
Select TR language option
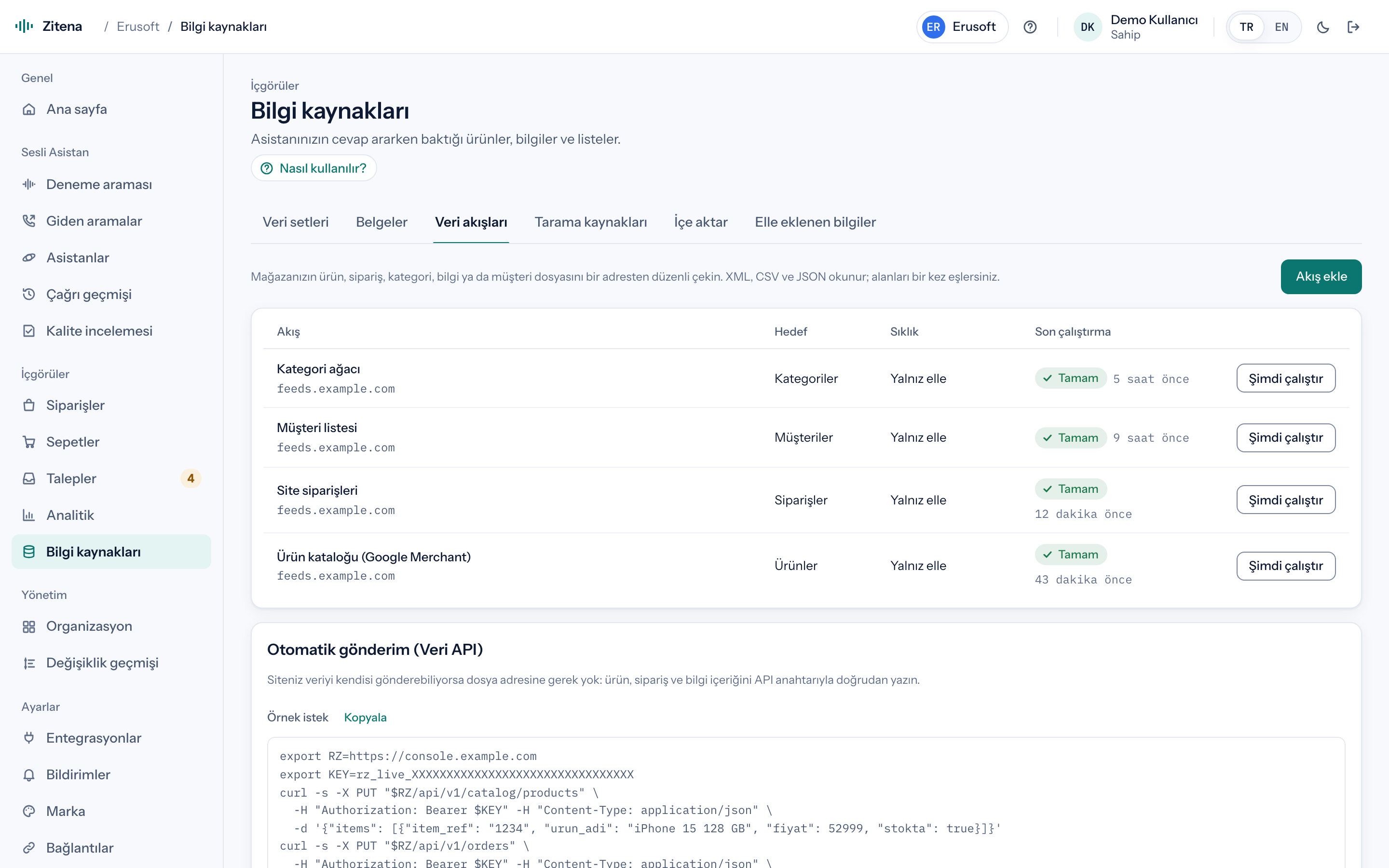coord(1246,27)
